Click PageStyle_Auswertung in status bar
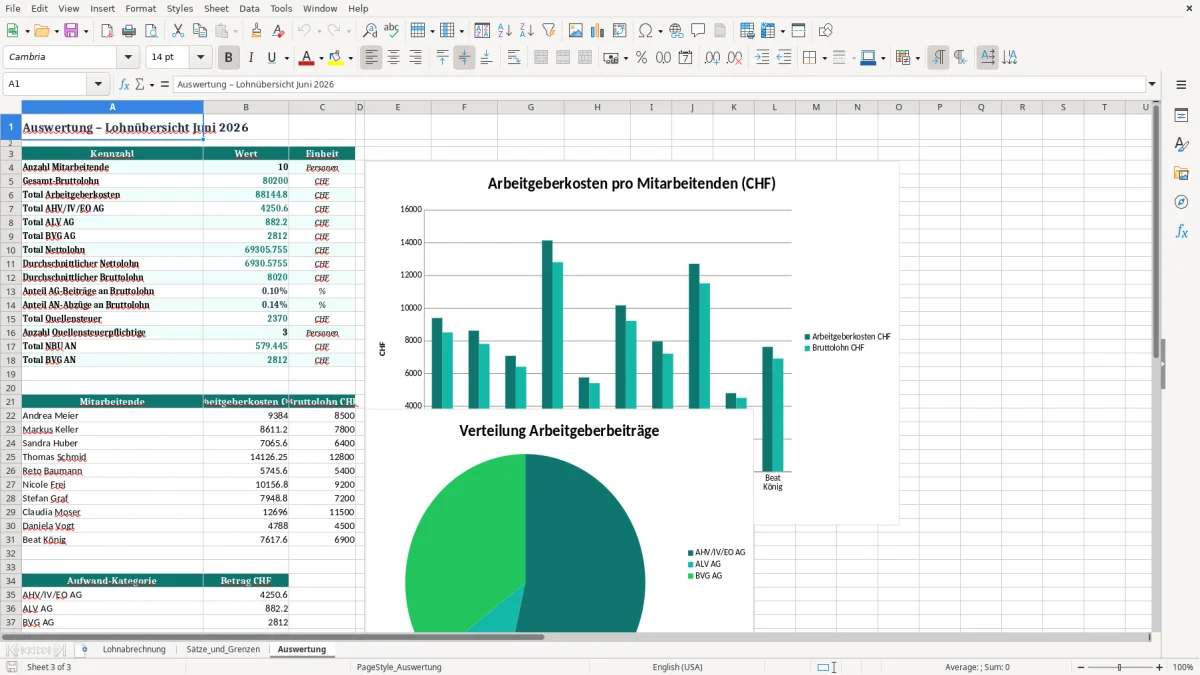Viewport: 1200px width, 675px height. [x=399, y=667]
